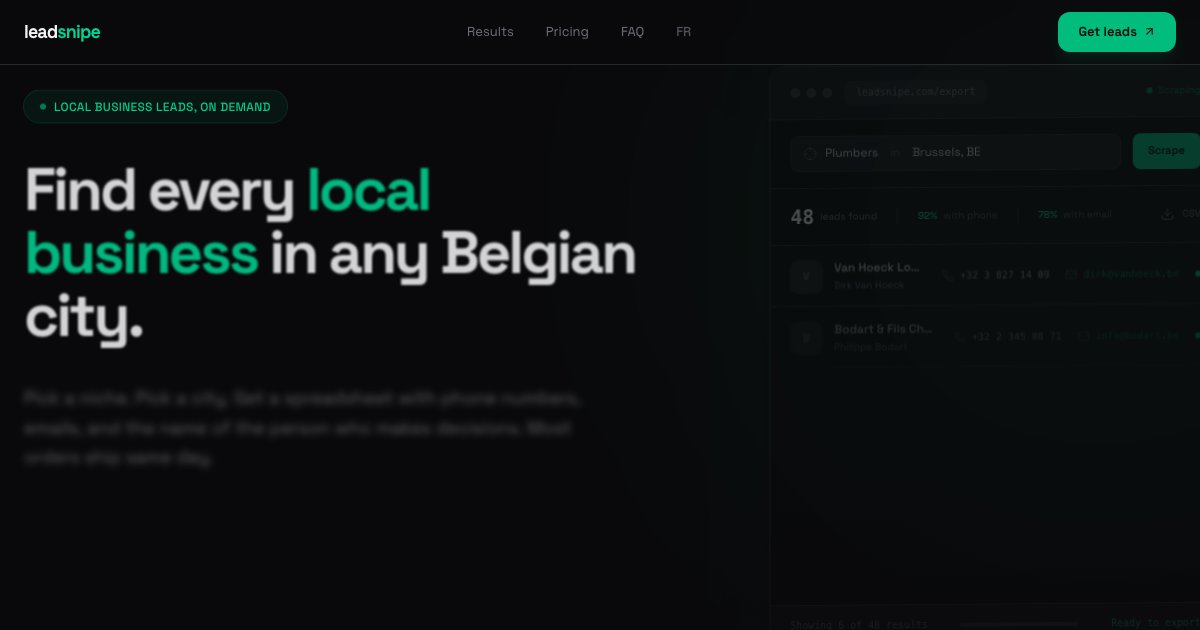
Task: Click the email icon in Van Hoeck row
Action: [x=1070, y=274]
